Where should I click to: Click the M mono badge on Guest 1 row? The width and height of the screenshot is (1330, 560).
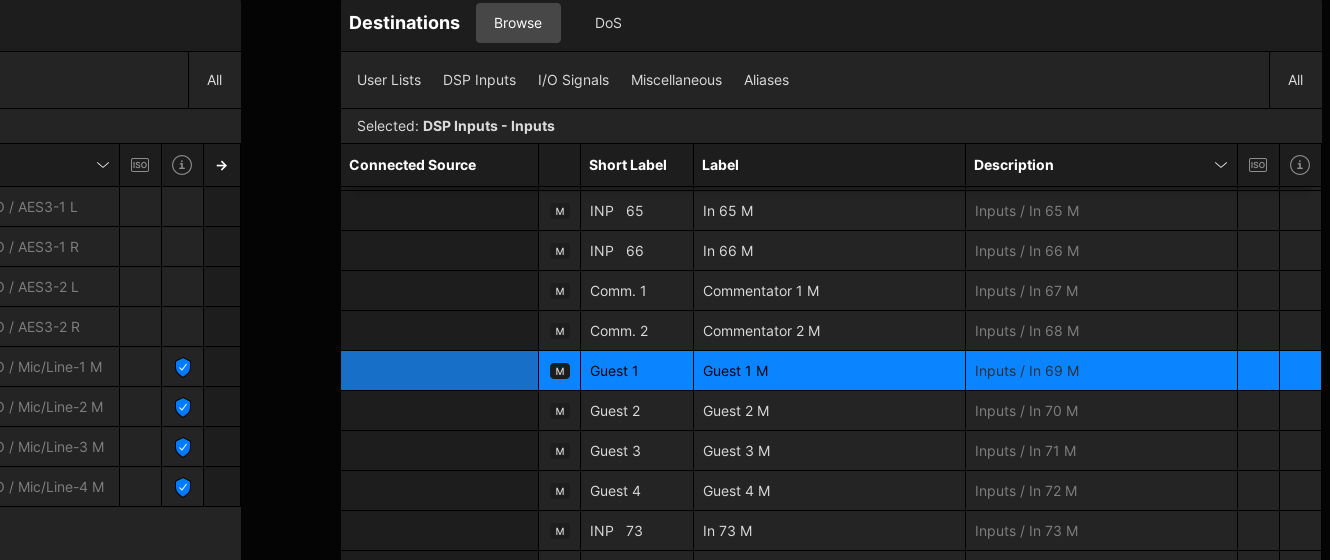pos(560,371)
